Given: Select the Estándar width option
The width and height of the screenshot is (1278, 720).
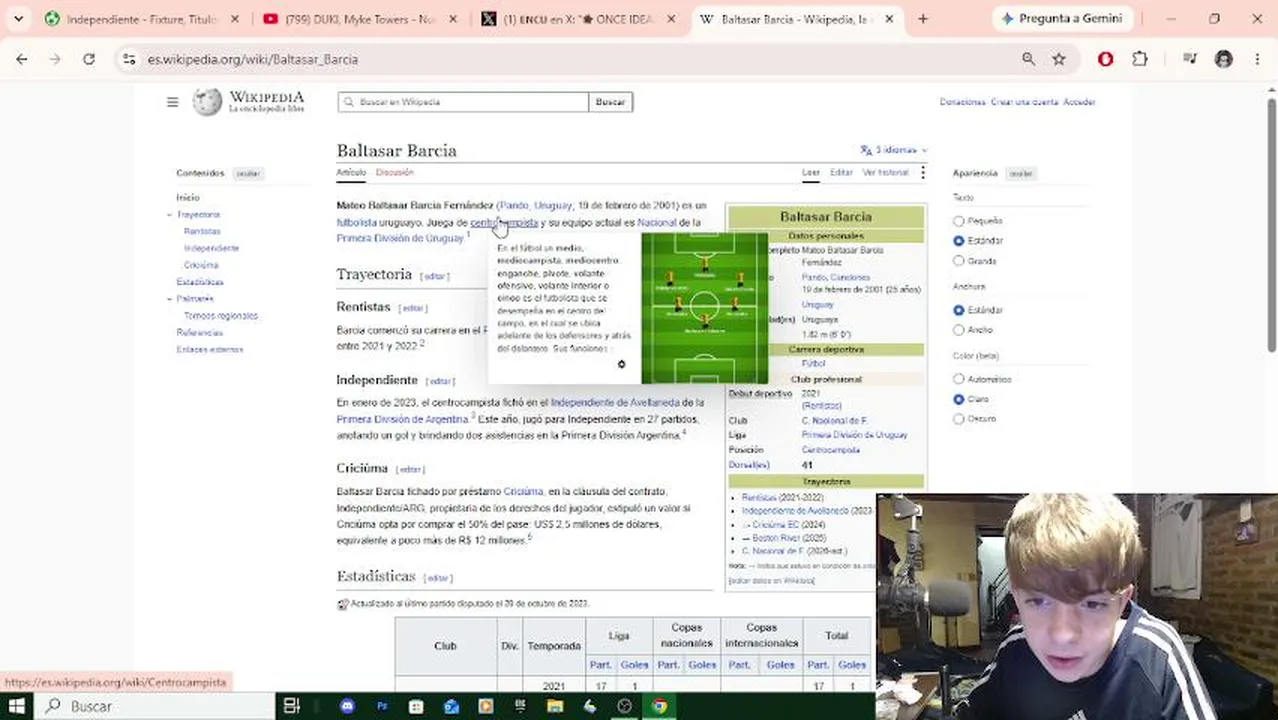Looking at the screenshot, I should 959,310.
